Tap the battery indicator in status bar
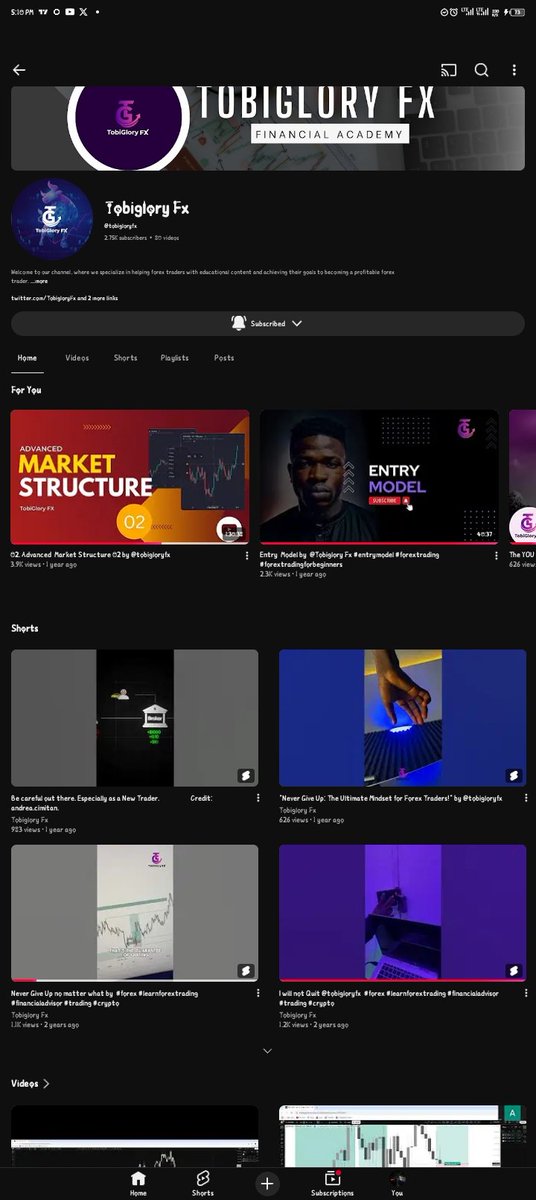This screenshot has width=536, height=1200. click(x=516, y=12)
